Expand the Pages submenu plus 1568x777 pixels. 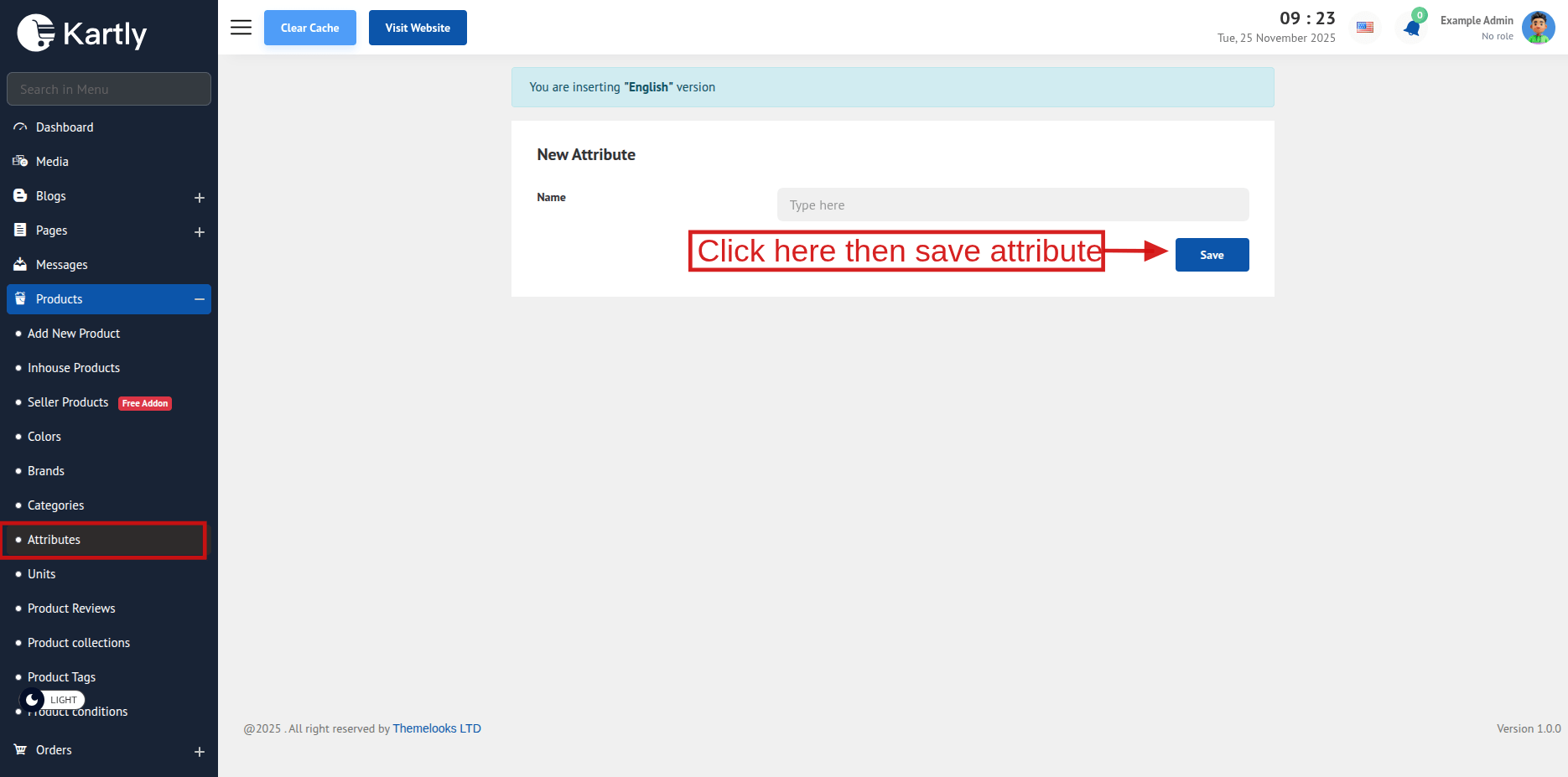tap(200, 232)
